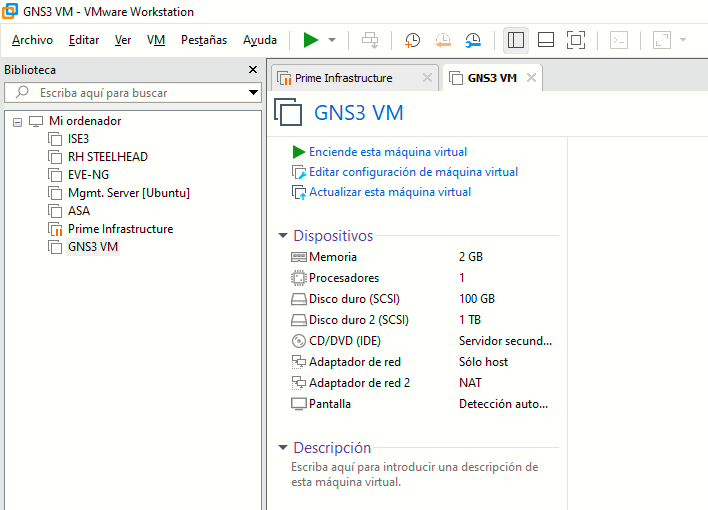
Task: Click the first Adaptador de red icon
Action: tap(298, 362)
